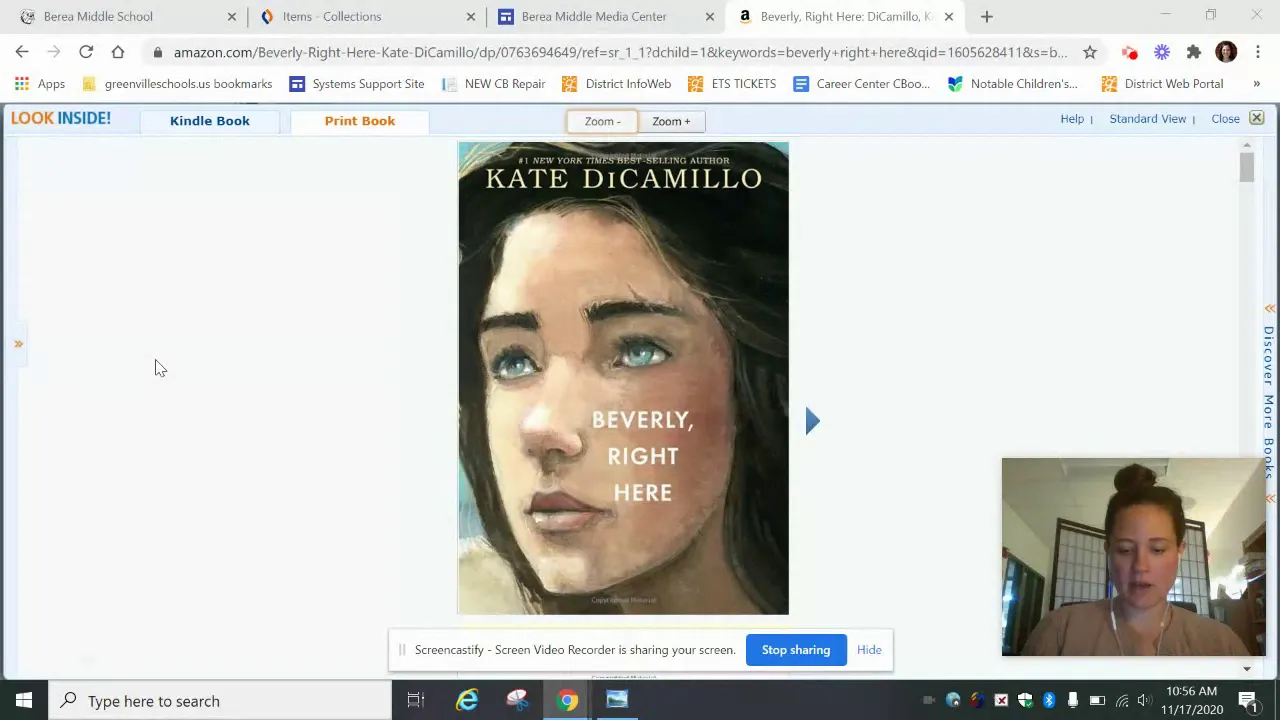Click the Windows search box
Screen dimensions: 1280x720
(x=220, y=701)
